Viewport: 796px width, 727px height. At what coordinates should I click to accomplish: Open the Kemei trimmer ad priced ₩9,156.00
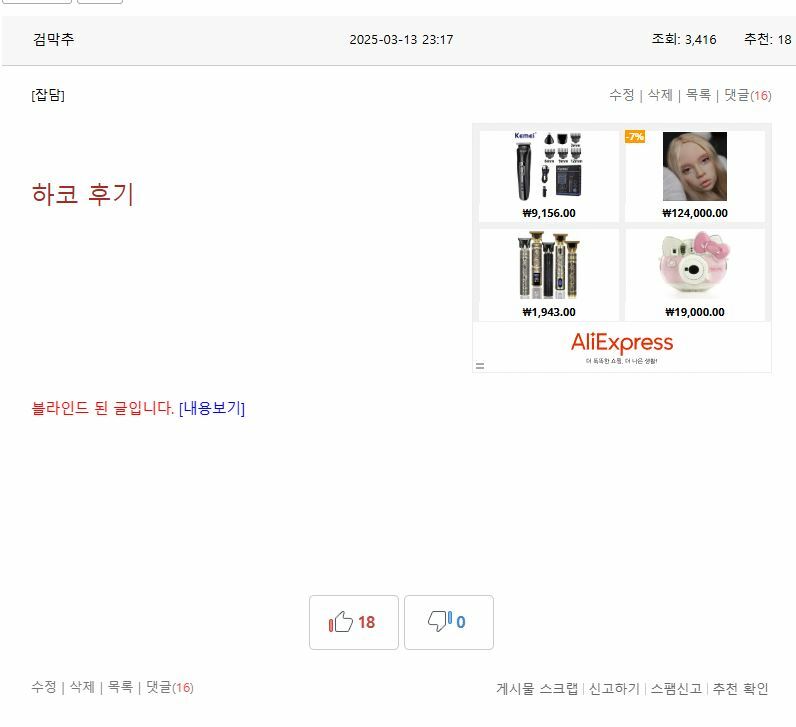[x=549, y=176]
